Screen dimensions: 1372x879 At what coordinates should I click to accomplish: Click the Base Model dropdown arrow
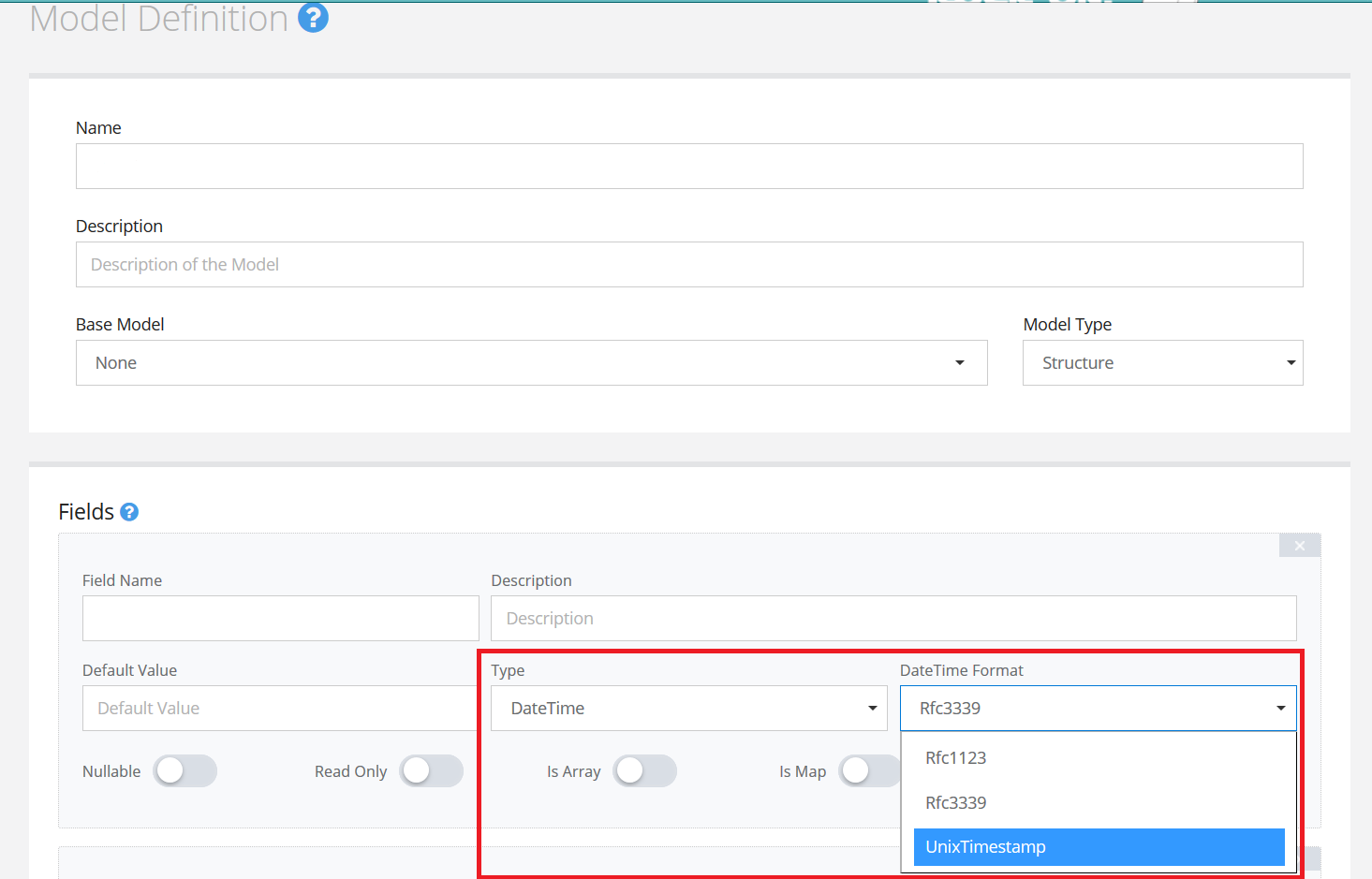(x=959, y=362)
